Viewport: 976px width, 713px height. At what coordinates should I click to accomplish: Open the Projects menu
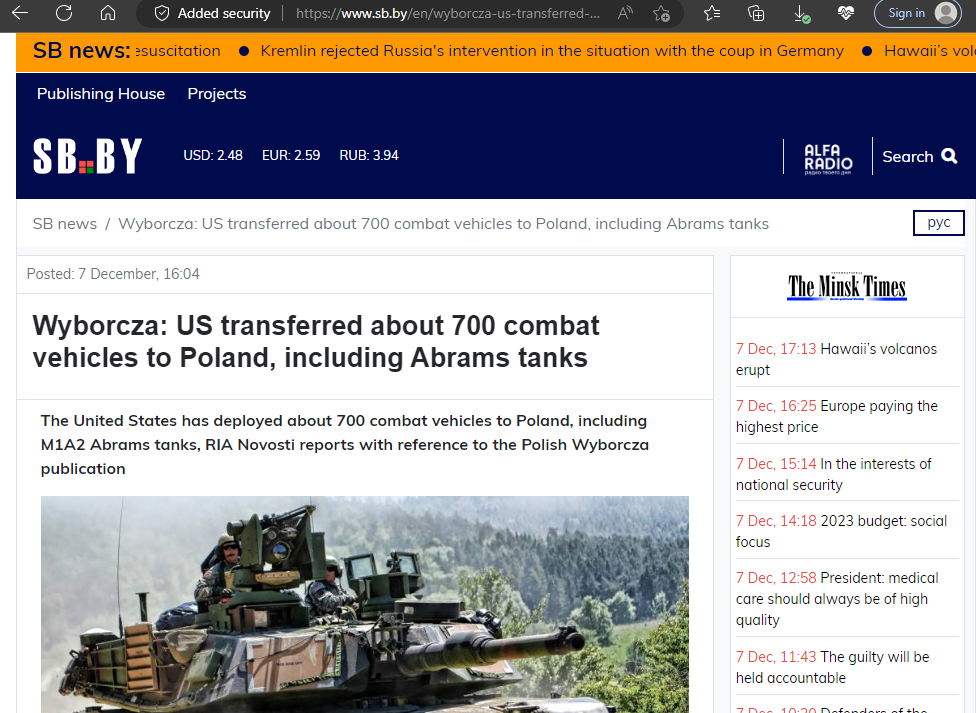pos(217,93)
